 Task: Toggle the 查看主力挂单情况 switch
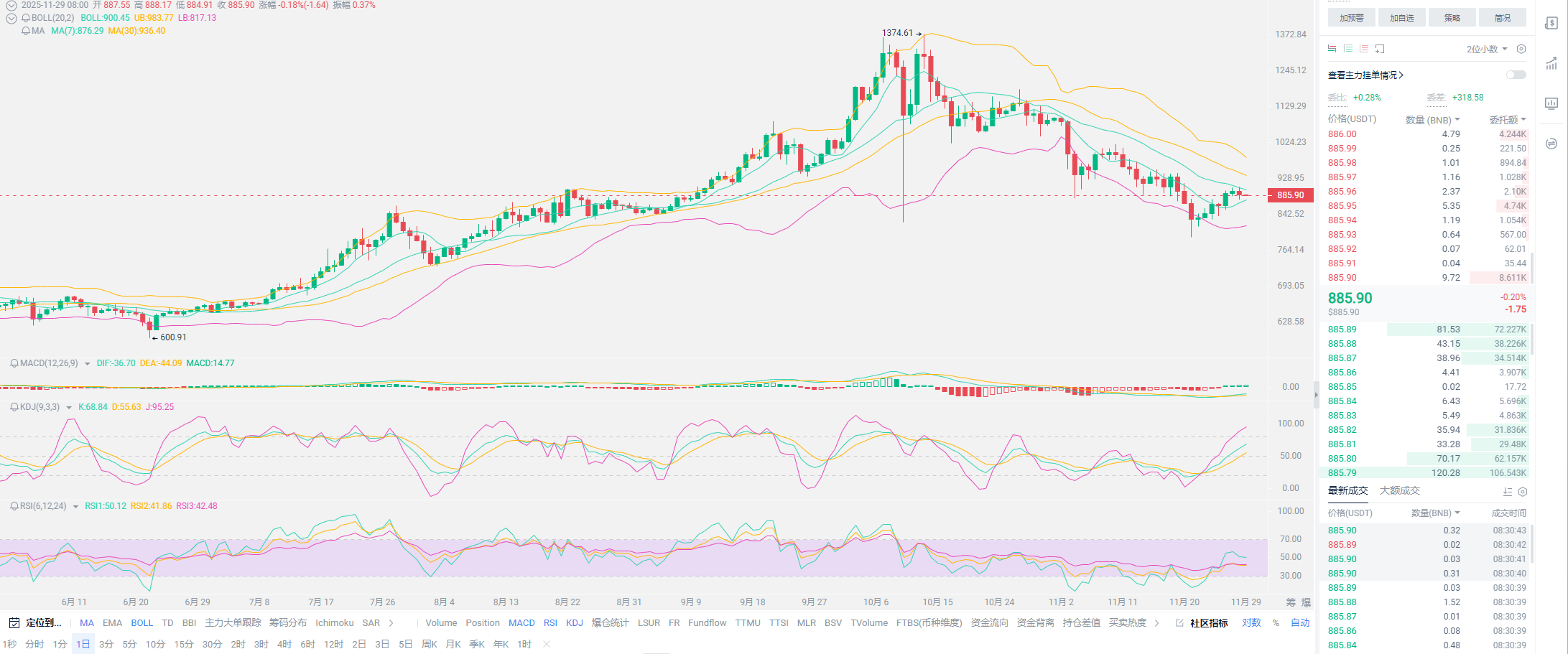point(1516,75)
